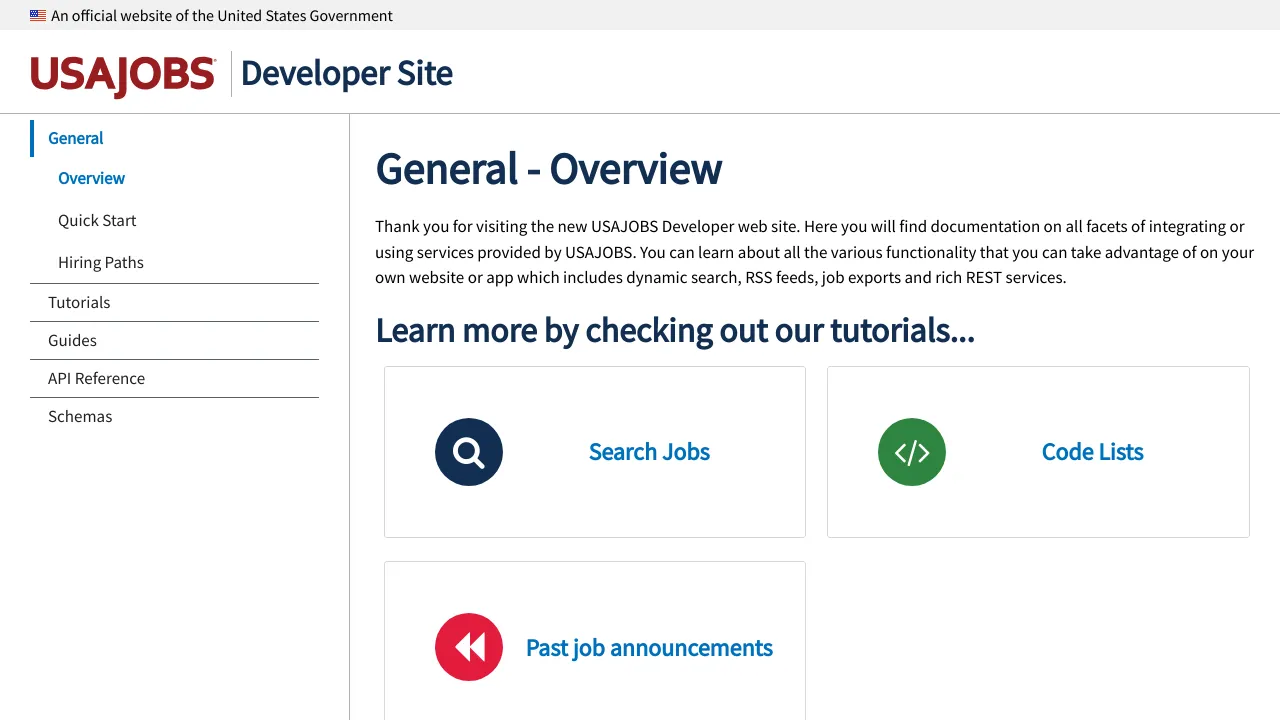
Task: Open Quick Start page
Action: [97, 220]
